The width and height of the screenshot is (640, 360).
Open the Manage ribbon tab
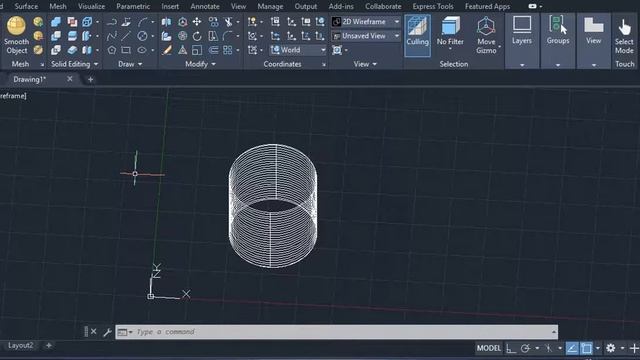coord(270,6)
